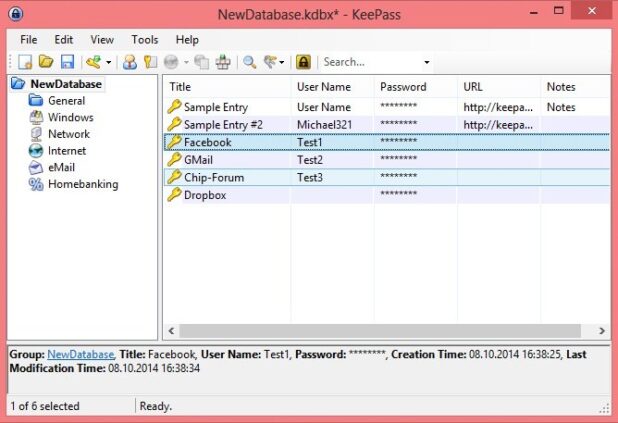Open the Show Entries dropdown arrow

pyautogui.click(x=282, y=62)
